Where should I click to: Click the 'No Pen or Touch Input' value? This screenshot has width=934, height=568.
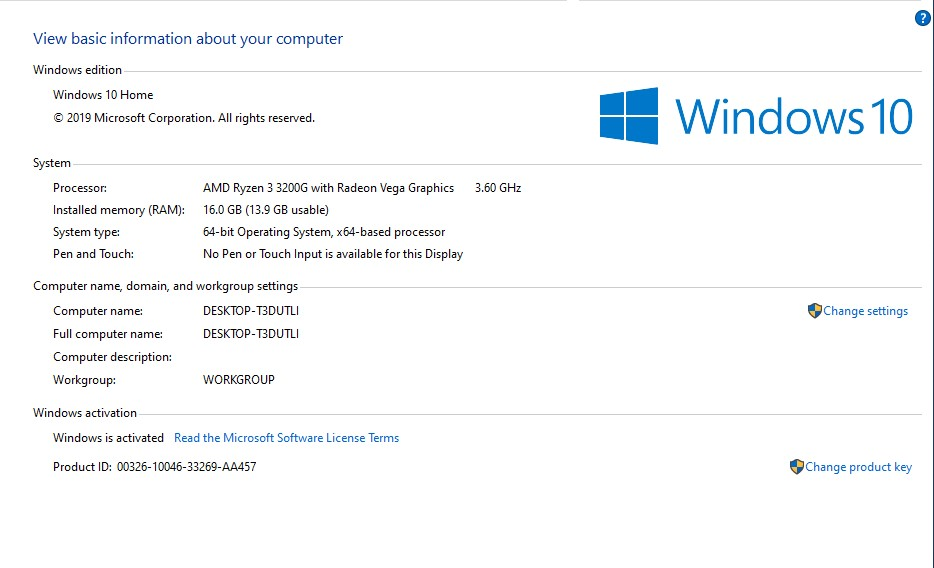click(333, 254)
